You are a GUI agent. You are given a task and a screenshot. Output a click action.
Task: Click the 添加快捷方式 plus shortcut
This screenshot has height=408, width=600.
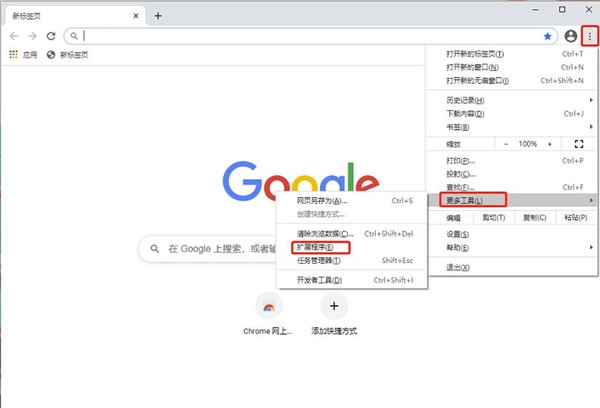(x=334, y=306)
